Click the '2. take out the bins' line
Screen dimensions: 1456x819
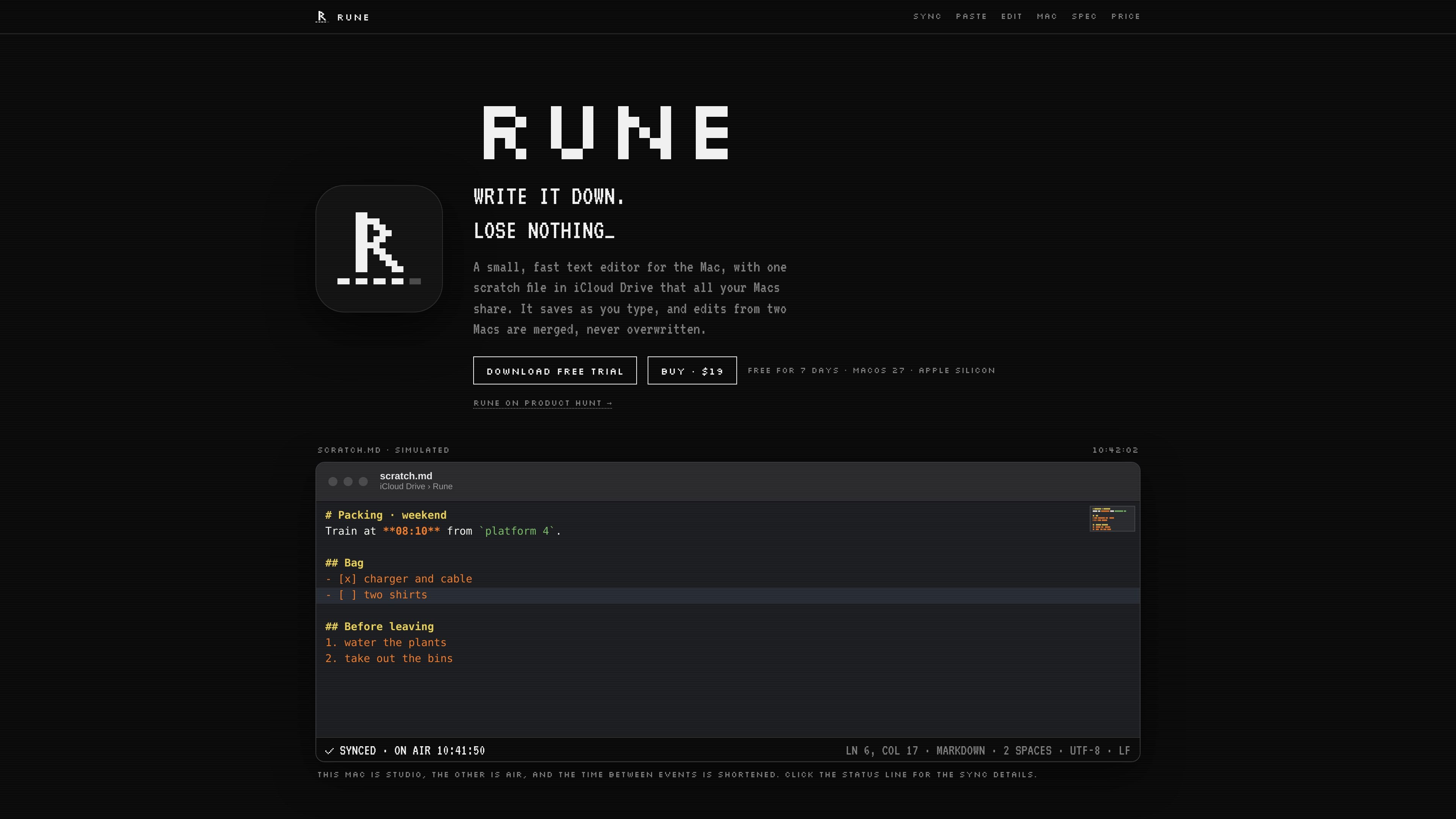(389, 659)
